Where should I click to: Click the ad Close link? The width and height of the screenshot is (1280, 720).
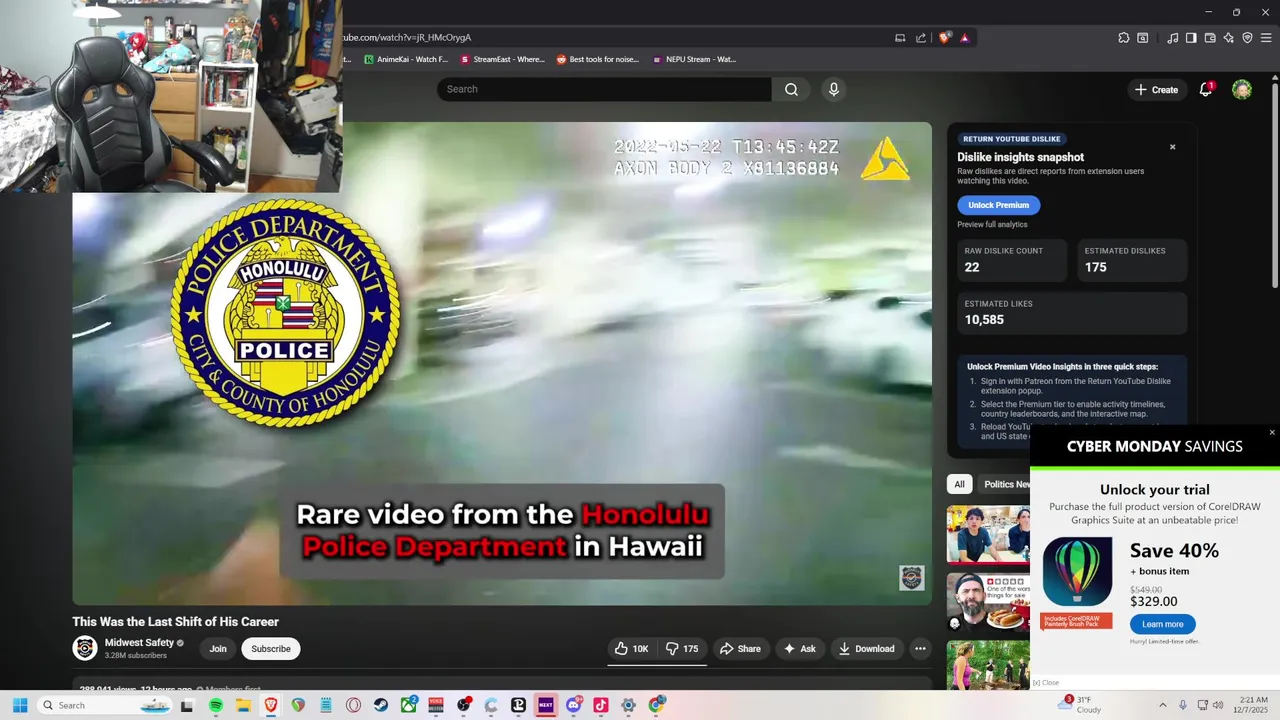click(x=1046, y=683)
